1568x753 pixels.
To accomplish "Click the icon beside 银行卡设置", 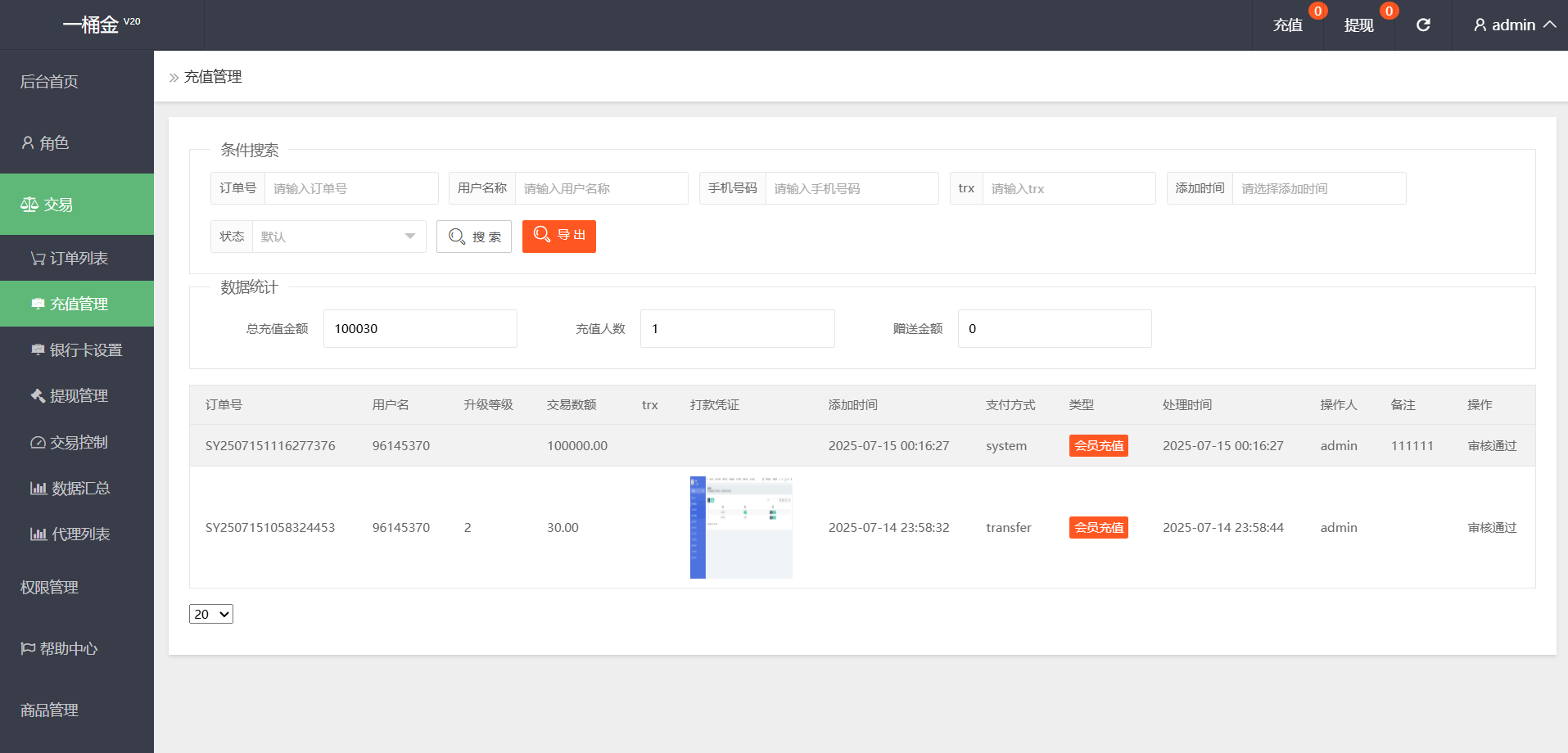I will click(x=38, y=349).
